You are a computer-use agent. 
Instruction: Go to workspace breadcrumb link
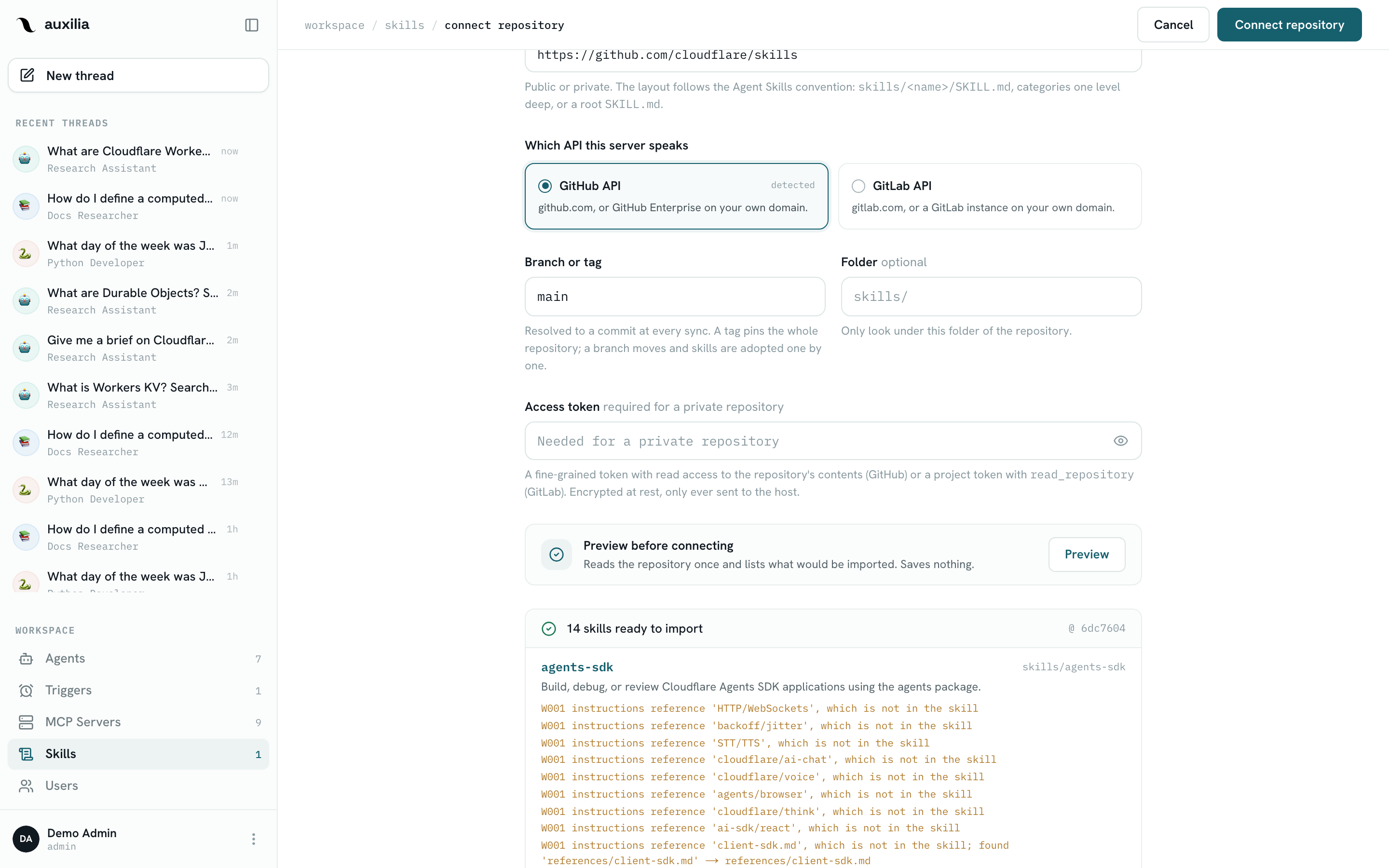[x=334, y=25]
